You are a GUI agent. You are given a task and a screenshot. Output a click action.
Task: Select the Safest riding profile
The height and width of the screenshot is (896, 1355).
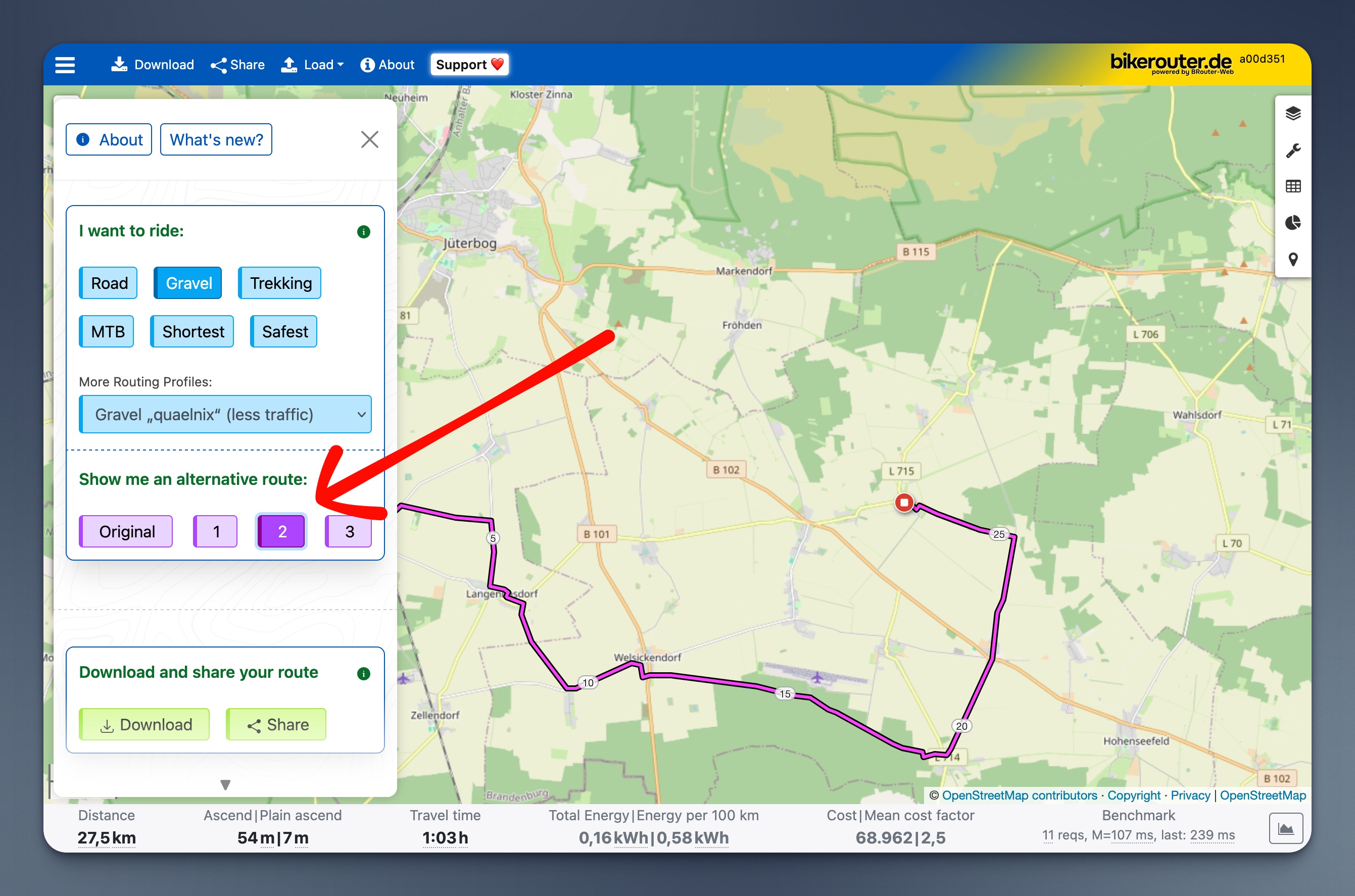pyautogui.click(x=284, y=331)
